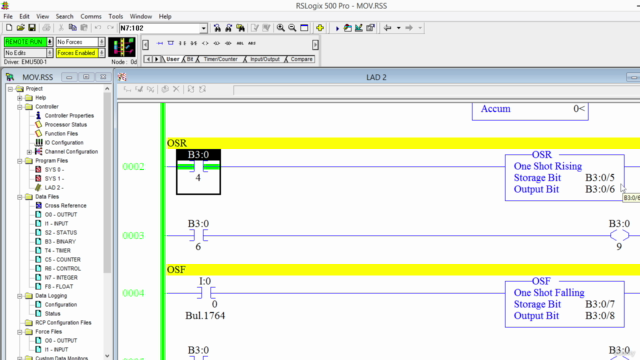This screenshot has width=640, height=360.
Task: Select the Examine If Open instruction icon
Action: click(194, 43)
